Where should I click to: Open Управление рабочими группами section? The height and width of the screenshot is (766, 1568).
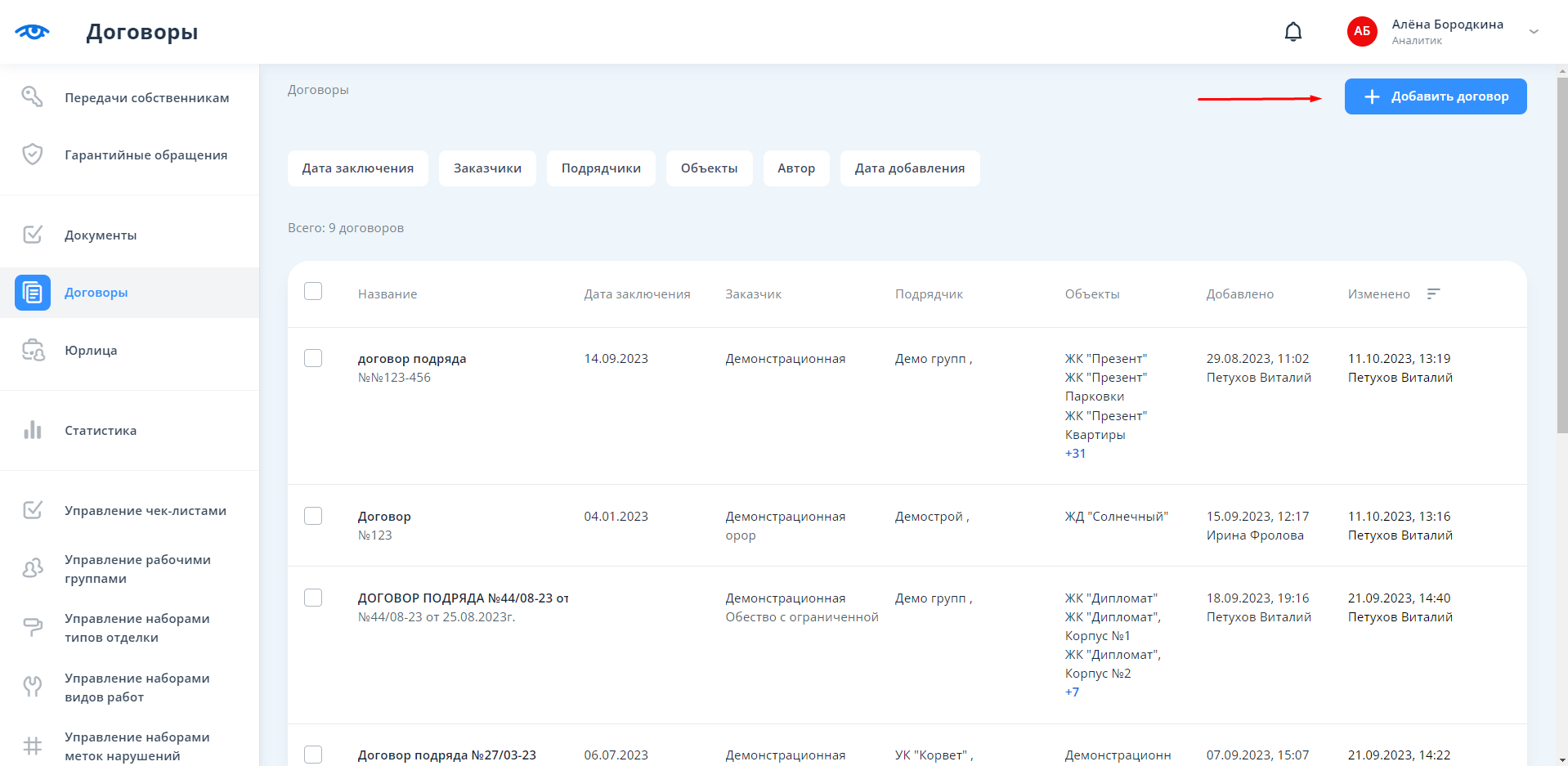pos(137,569)
